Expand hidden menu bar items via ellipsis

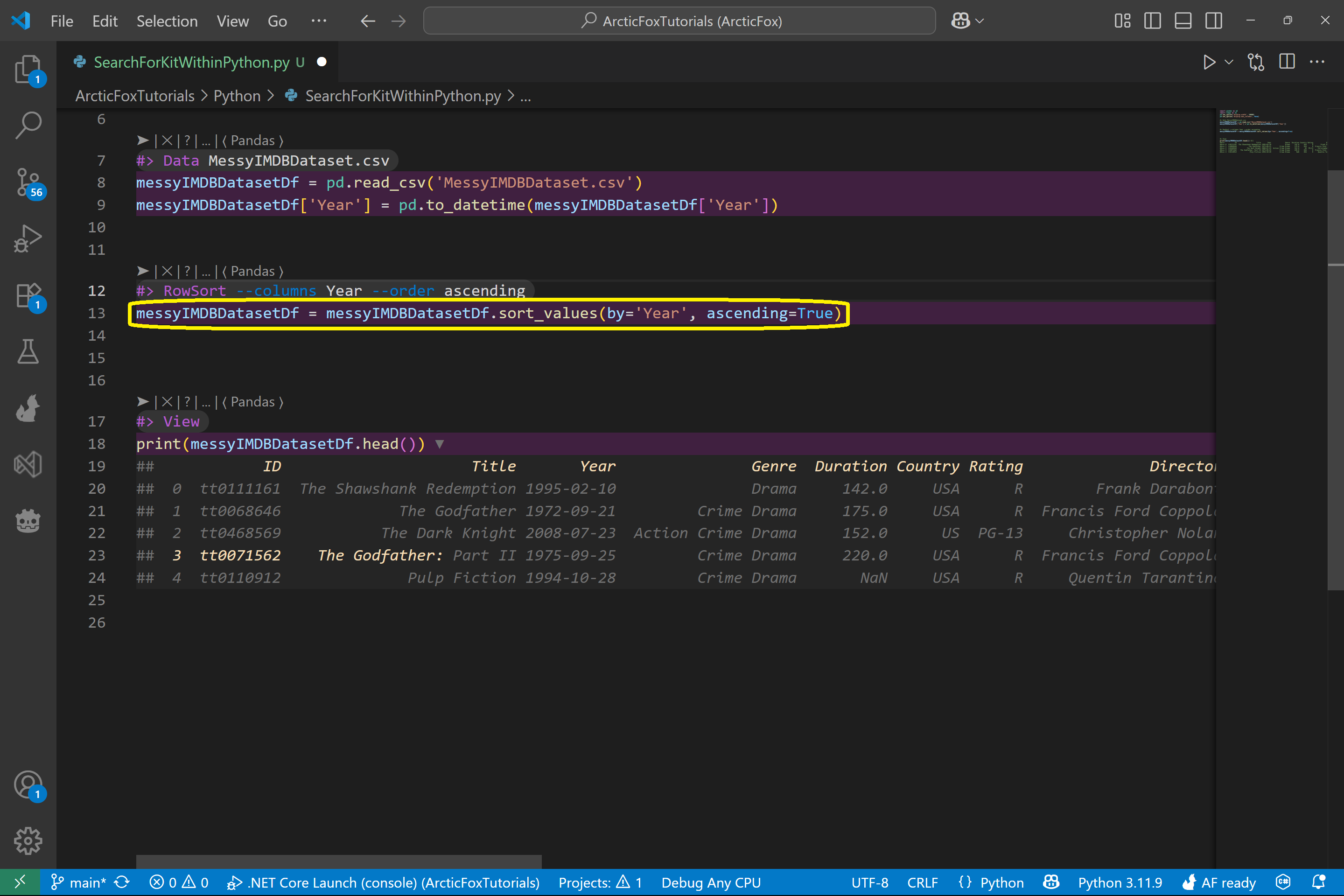pos(319,21)
